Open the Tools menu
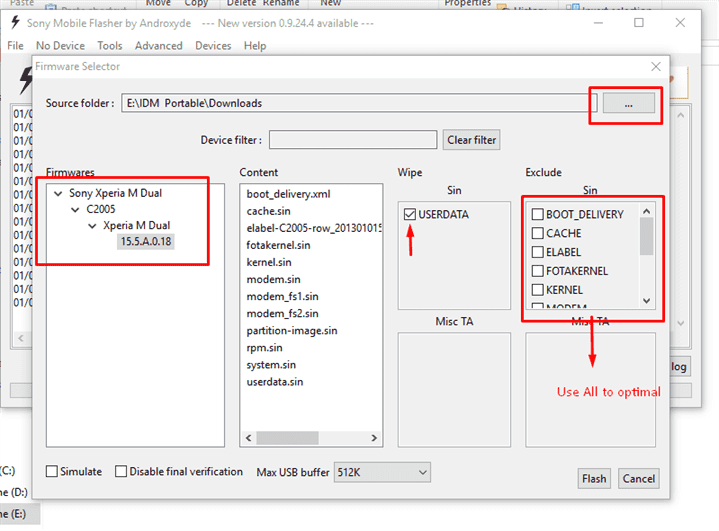 [110, 46]
